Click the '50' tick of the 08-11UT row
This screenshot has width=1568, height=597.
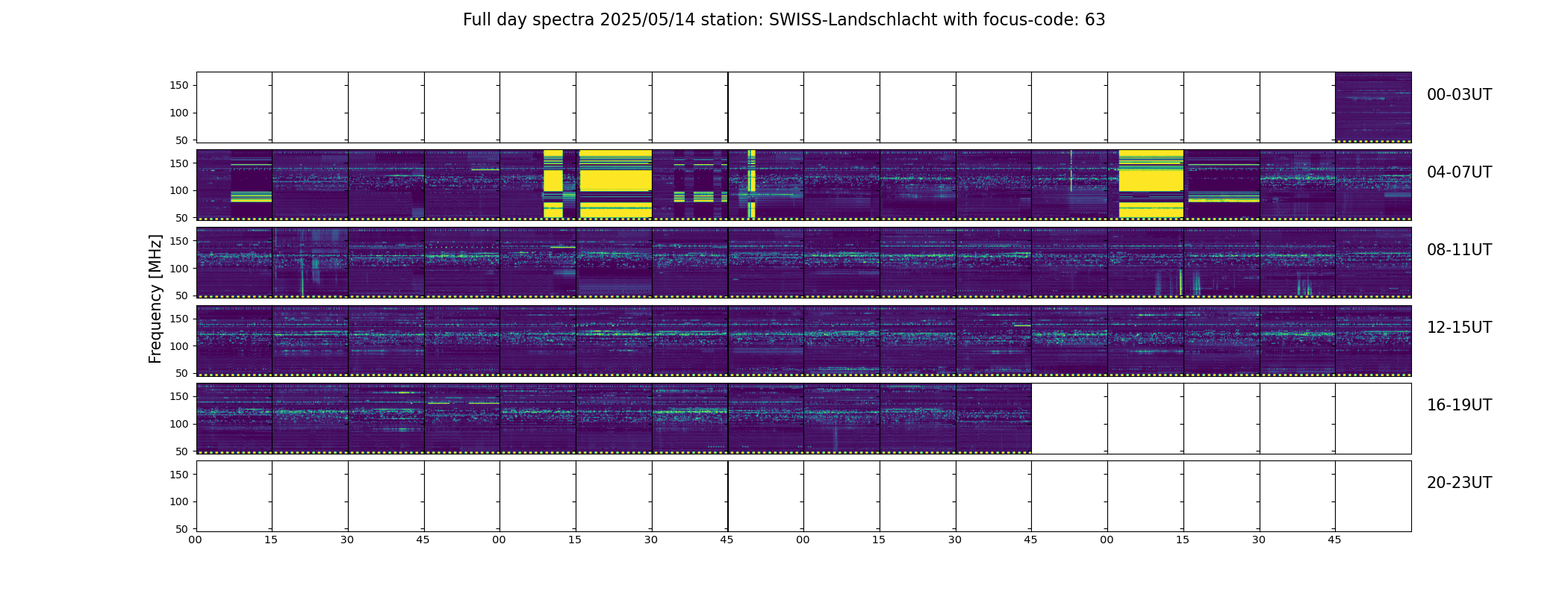[182, 296]
